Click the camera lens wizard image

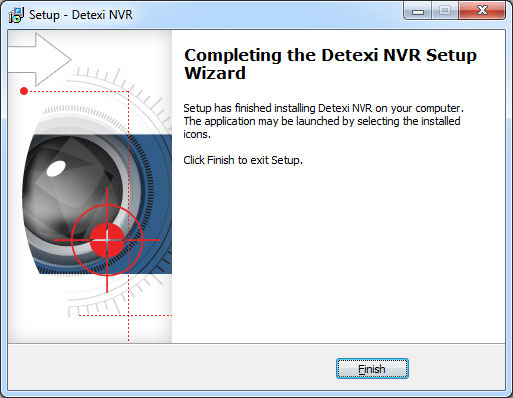(90, 187)
